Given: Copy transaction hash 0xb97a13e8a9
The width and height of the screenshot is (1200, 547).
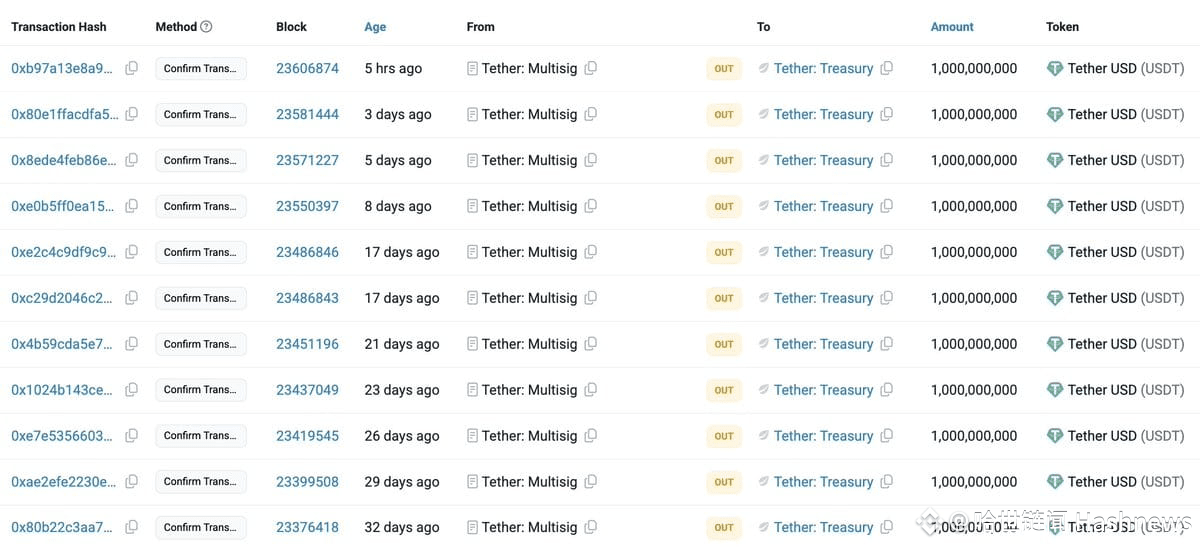Looking at the screenshot, I should pos(132,68).
